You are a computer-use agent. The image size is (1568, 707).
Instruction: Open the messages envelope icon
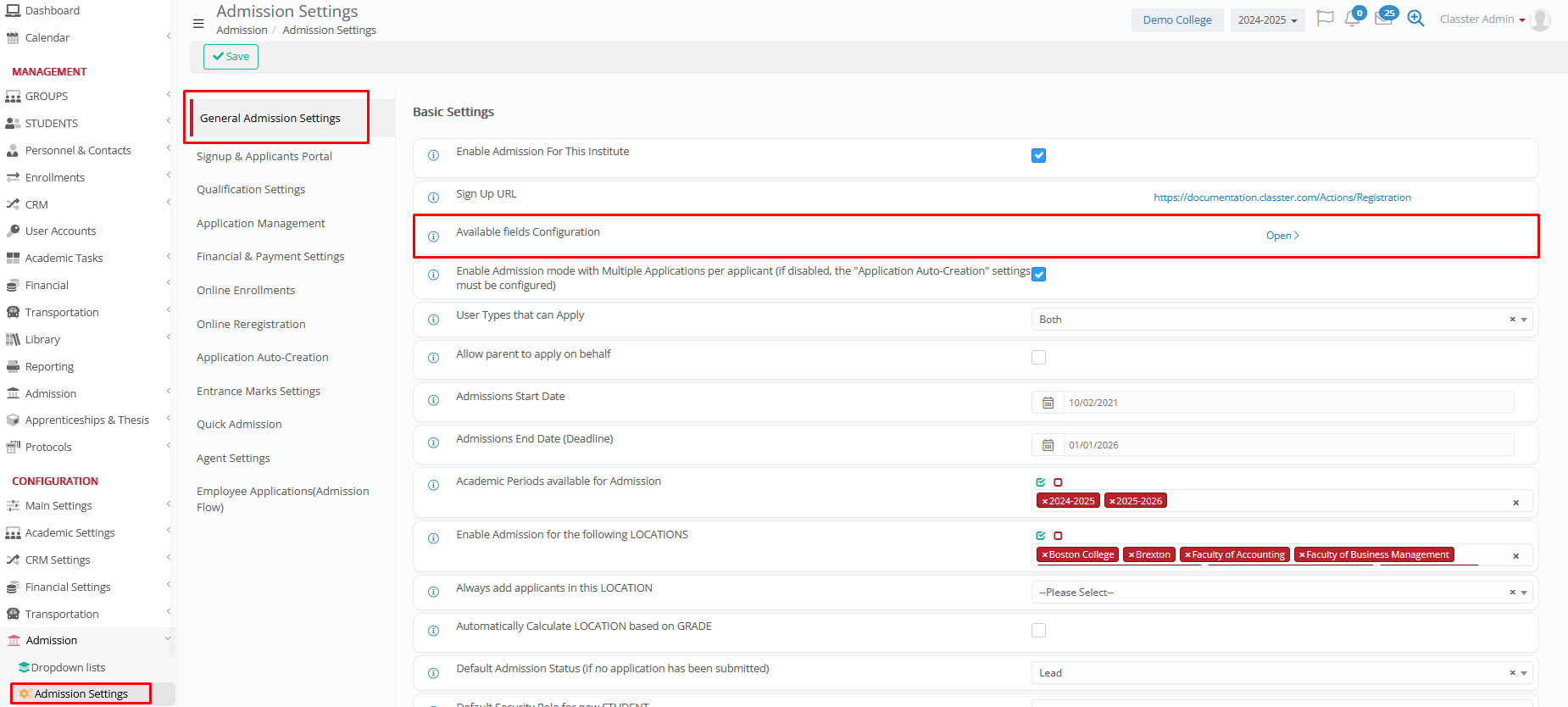(x=1383, y=19)
